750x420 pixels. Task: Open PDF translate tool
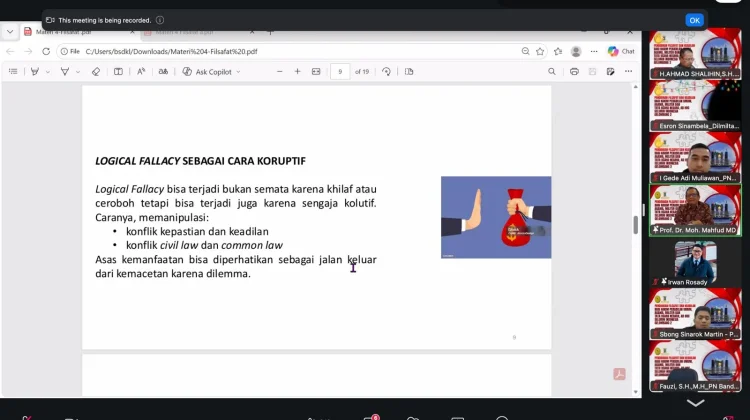[163, 71]
